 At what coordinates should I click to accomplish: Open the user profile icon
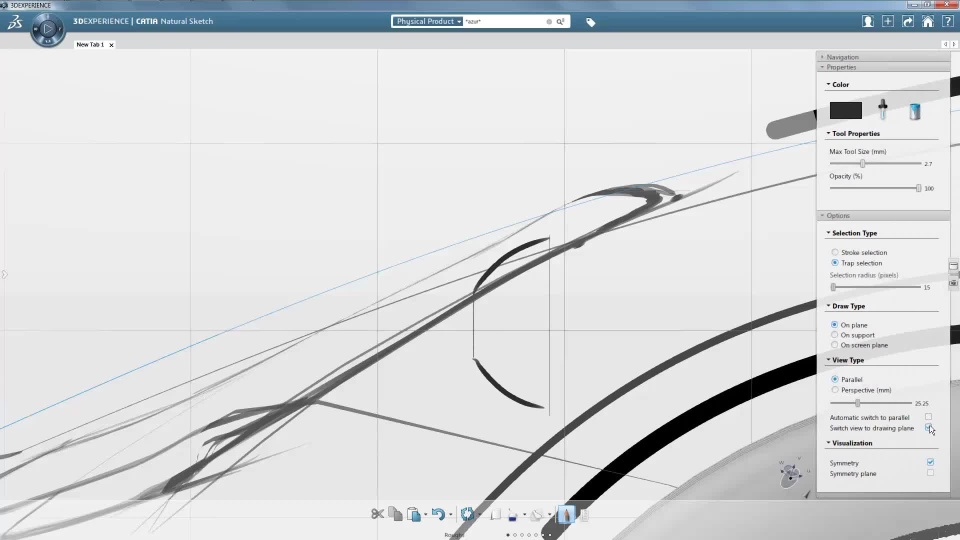pyautogui.click(x=868, y=21)
